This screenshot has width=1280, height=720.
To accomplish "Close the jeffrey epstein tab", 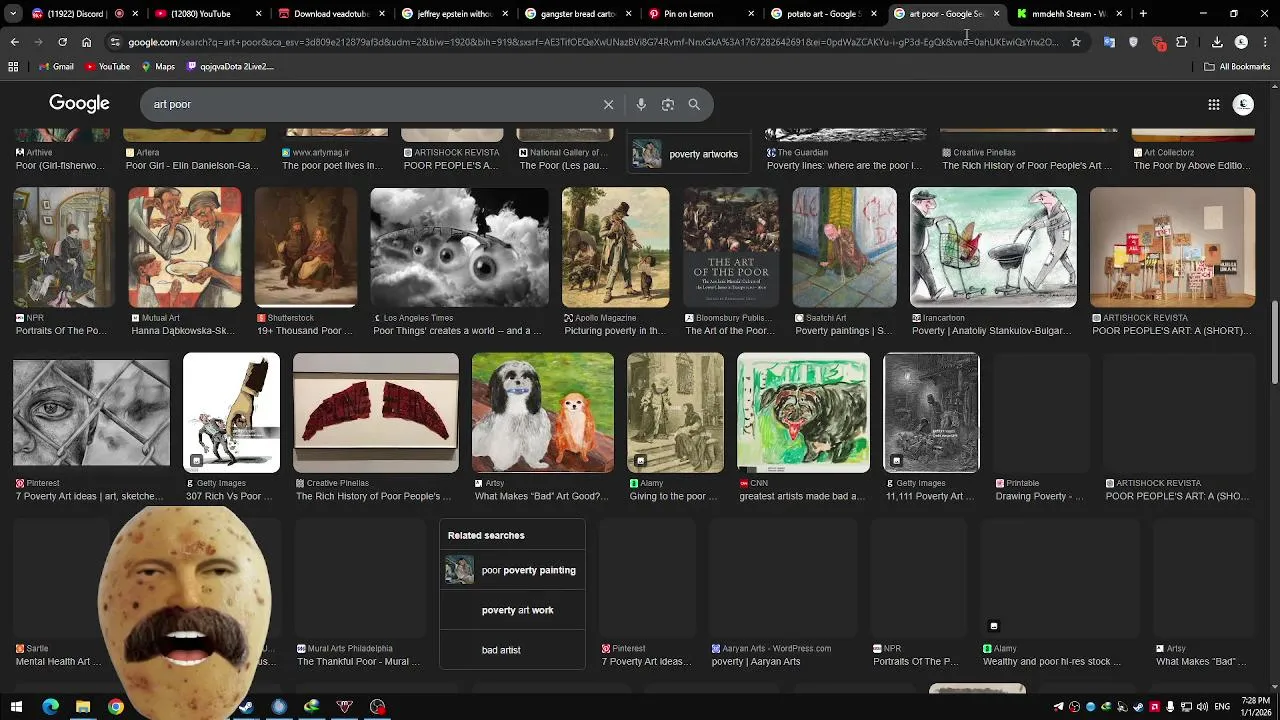I will coord(503,14).
